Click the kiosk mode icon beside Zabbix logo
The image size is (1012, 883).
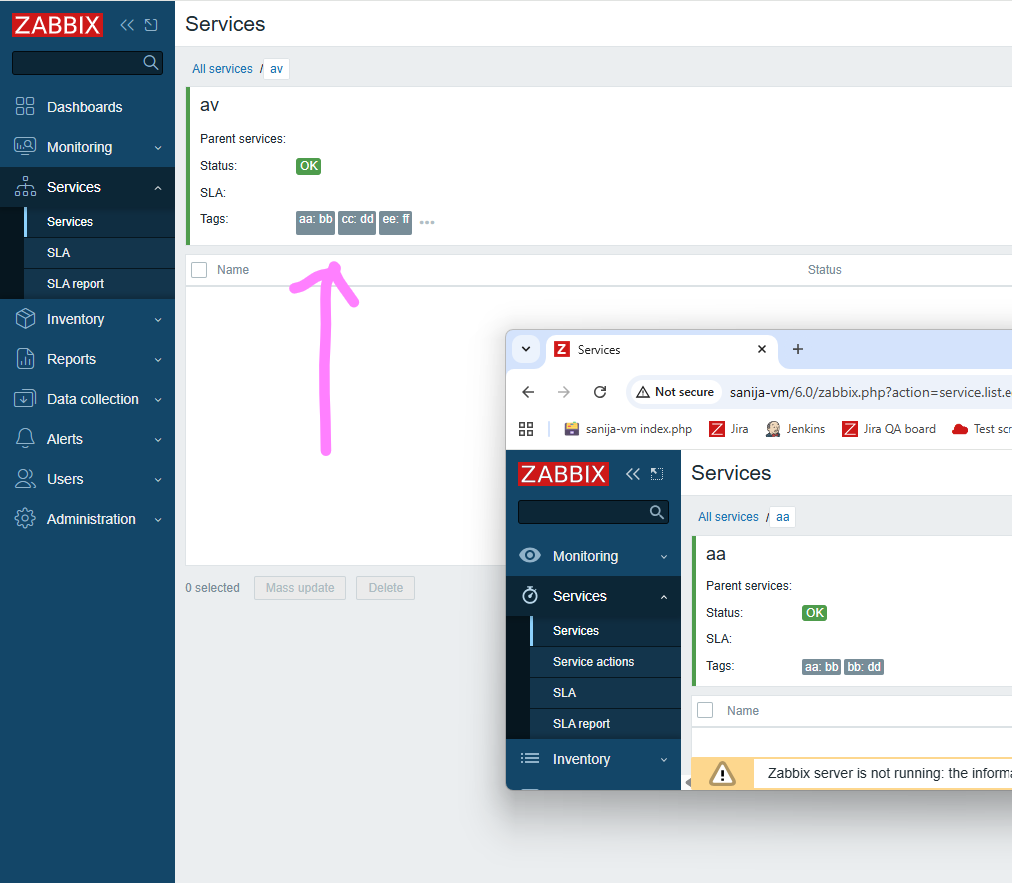151,25
